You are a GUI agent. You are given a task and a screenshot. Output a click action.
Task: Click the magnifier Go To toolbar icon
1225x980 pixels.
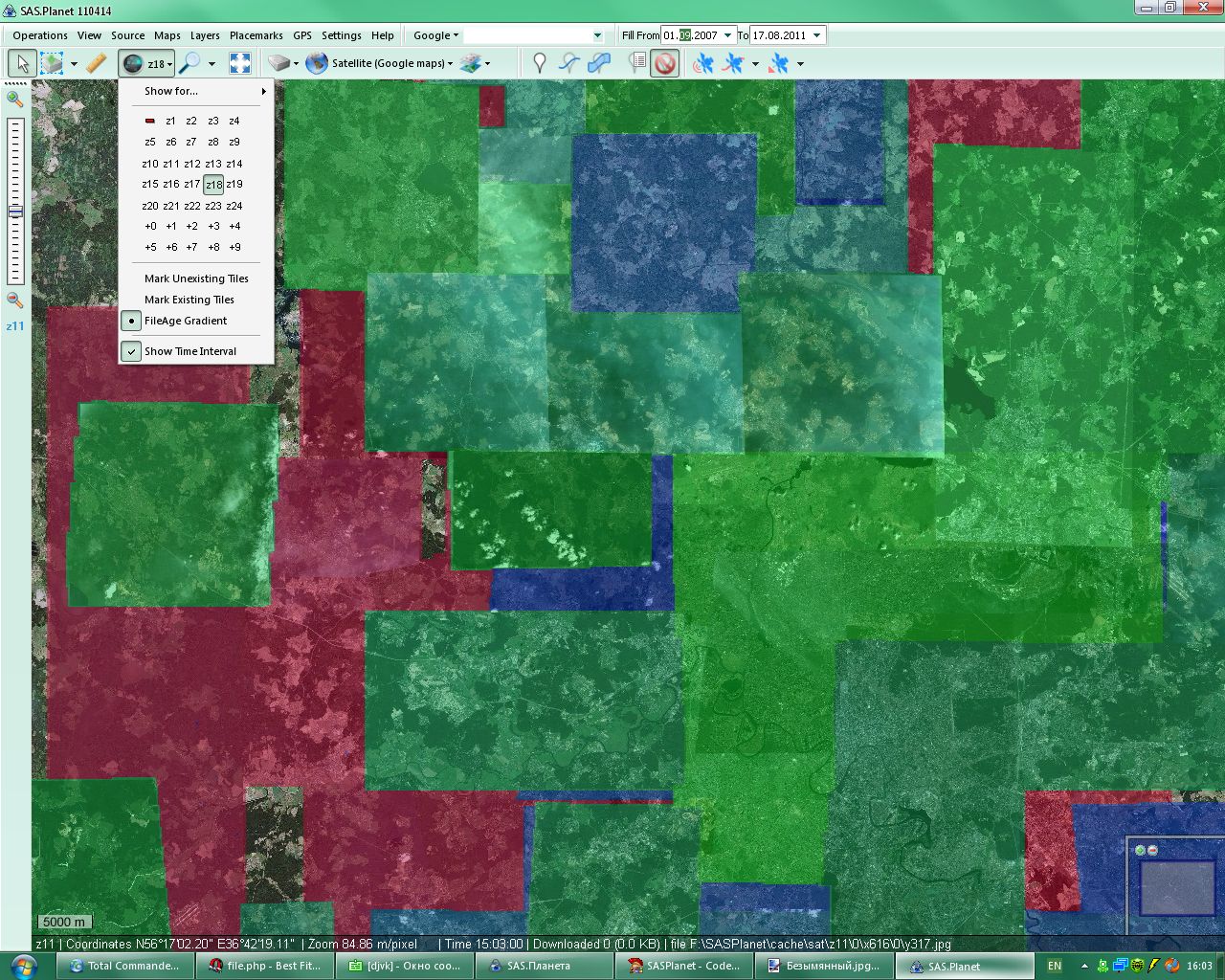tap(190, 63)
